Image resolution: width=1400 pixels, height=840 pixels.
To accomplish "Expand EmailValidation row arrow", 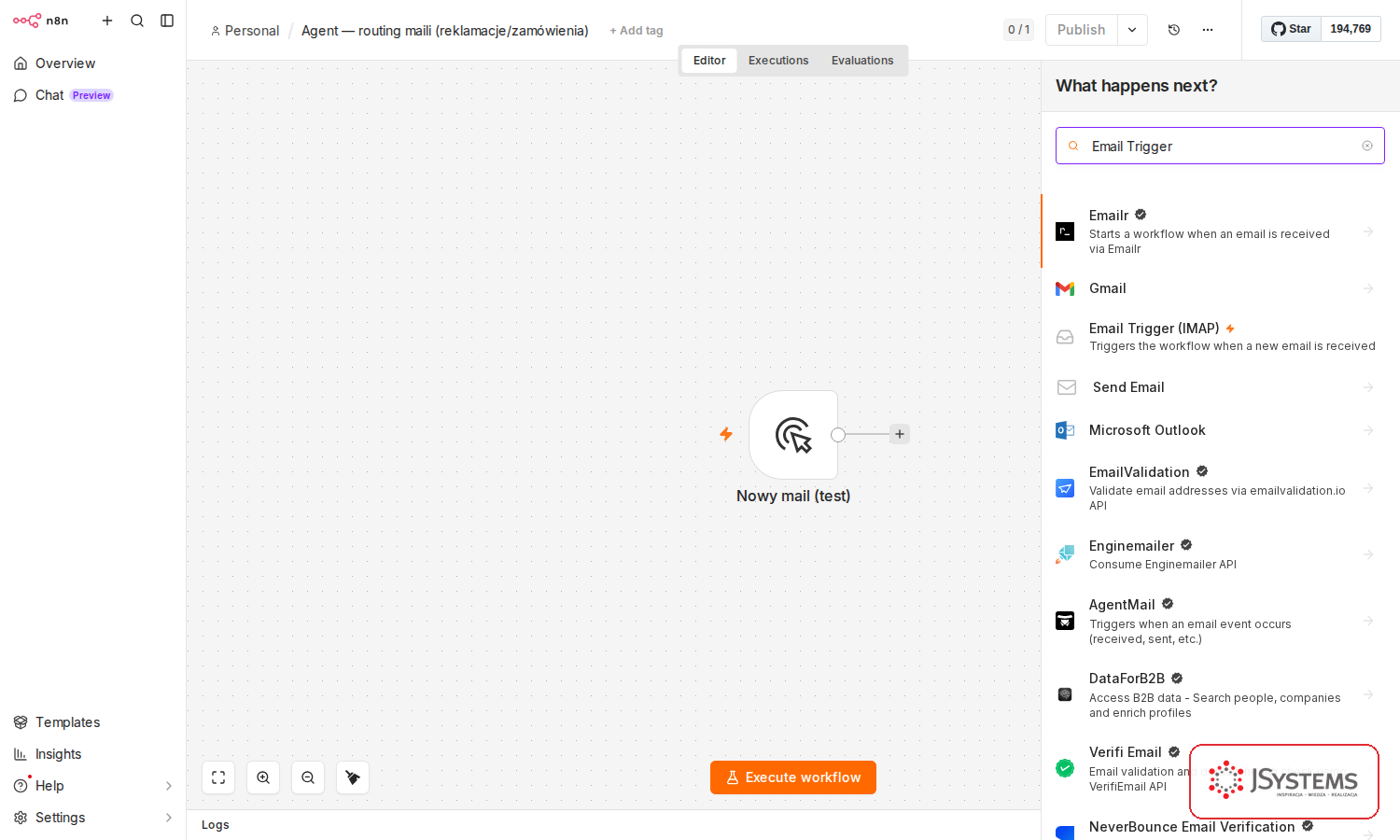I will 1368,488.
